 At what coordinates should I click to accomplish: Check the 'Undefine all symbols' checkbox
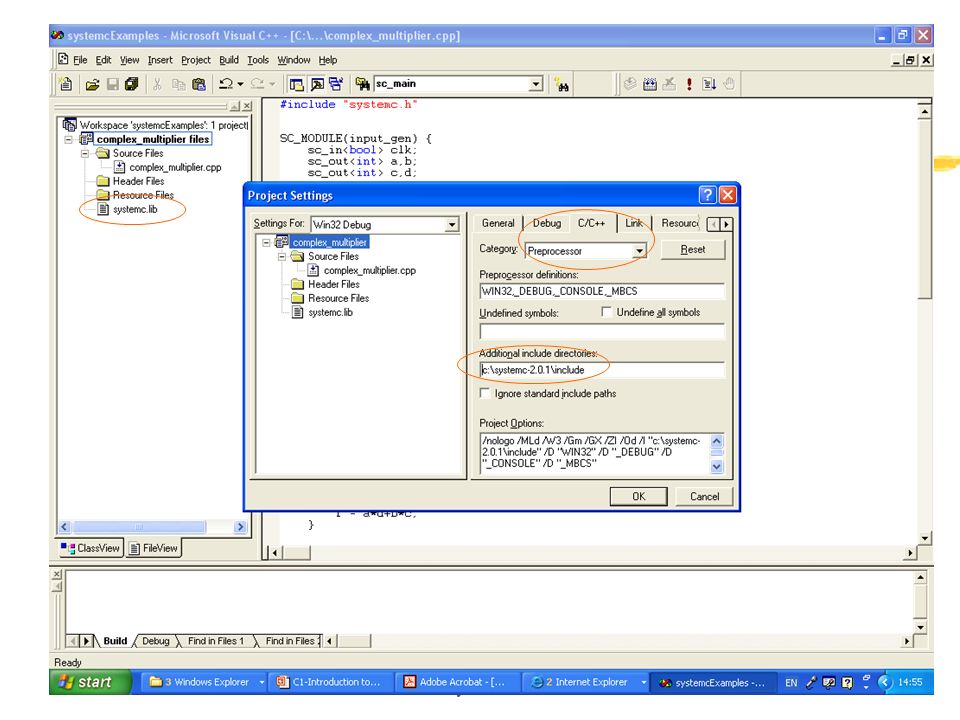(x=606, y=312)
